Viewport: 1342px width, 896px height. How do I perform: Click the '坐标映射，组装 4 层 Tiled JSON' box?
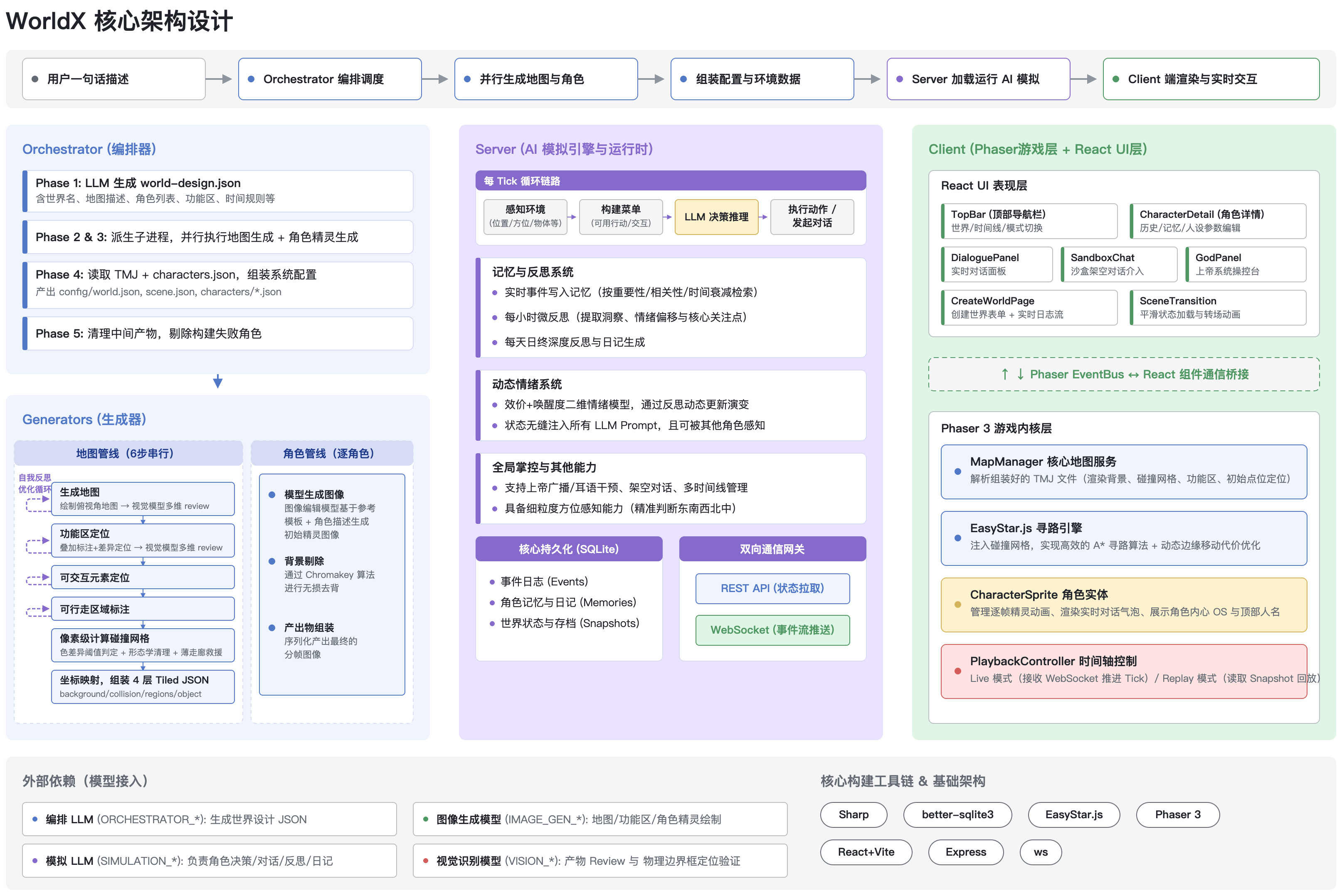tap(143, 686)
